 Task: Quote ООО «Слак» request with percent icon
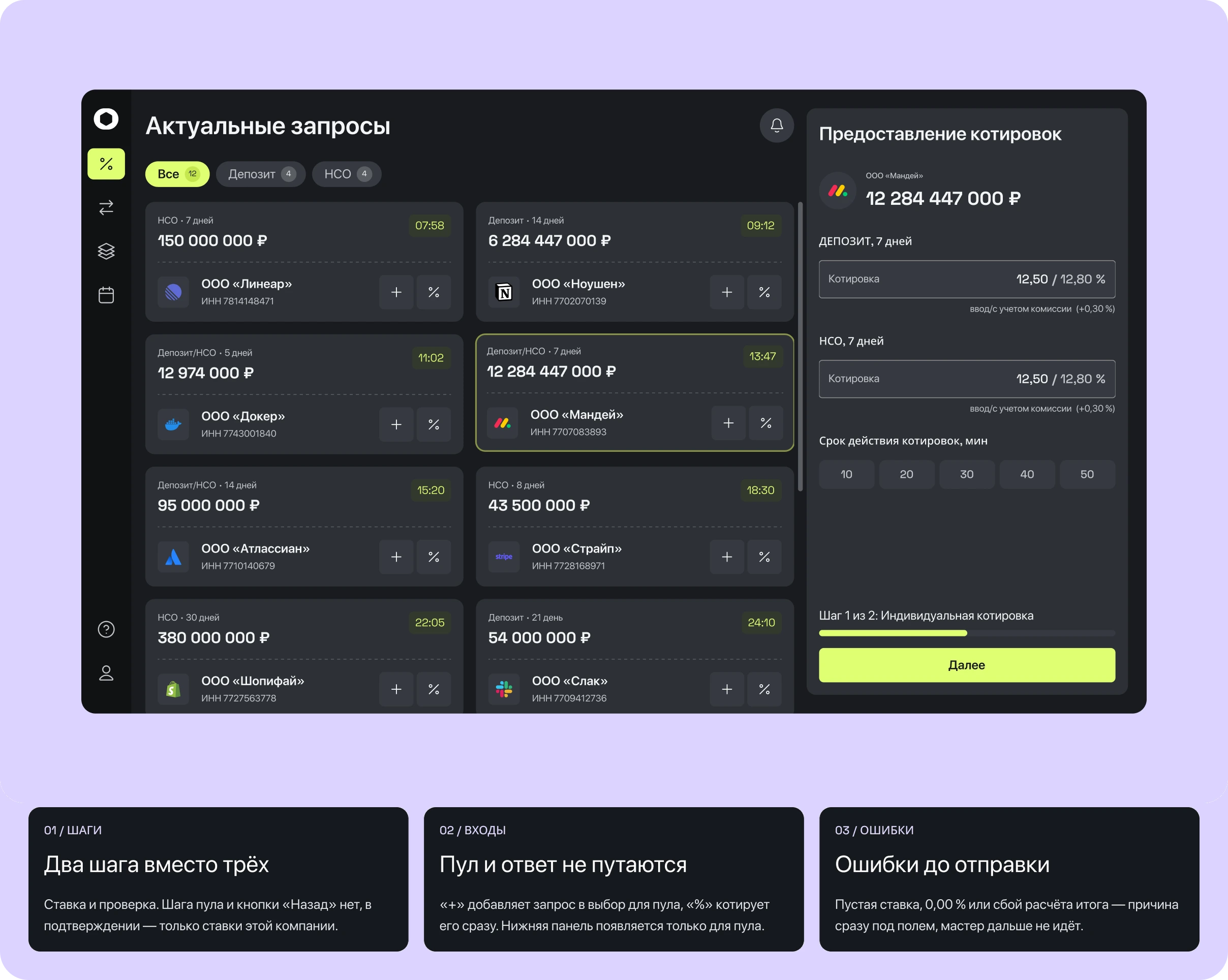pos(764,689)
